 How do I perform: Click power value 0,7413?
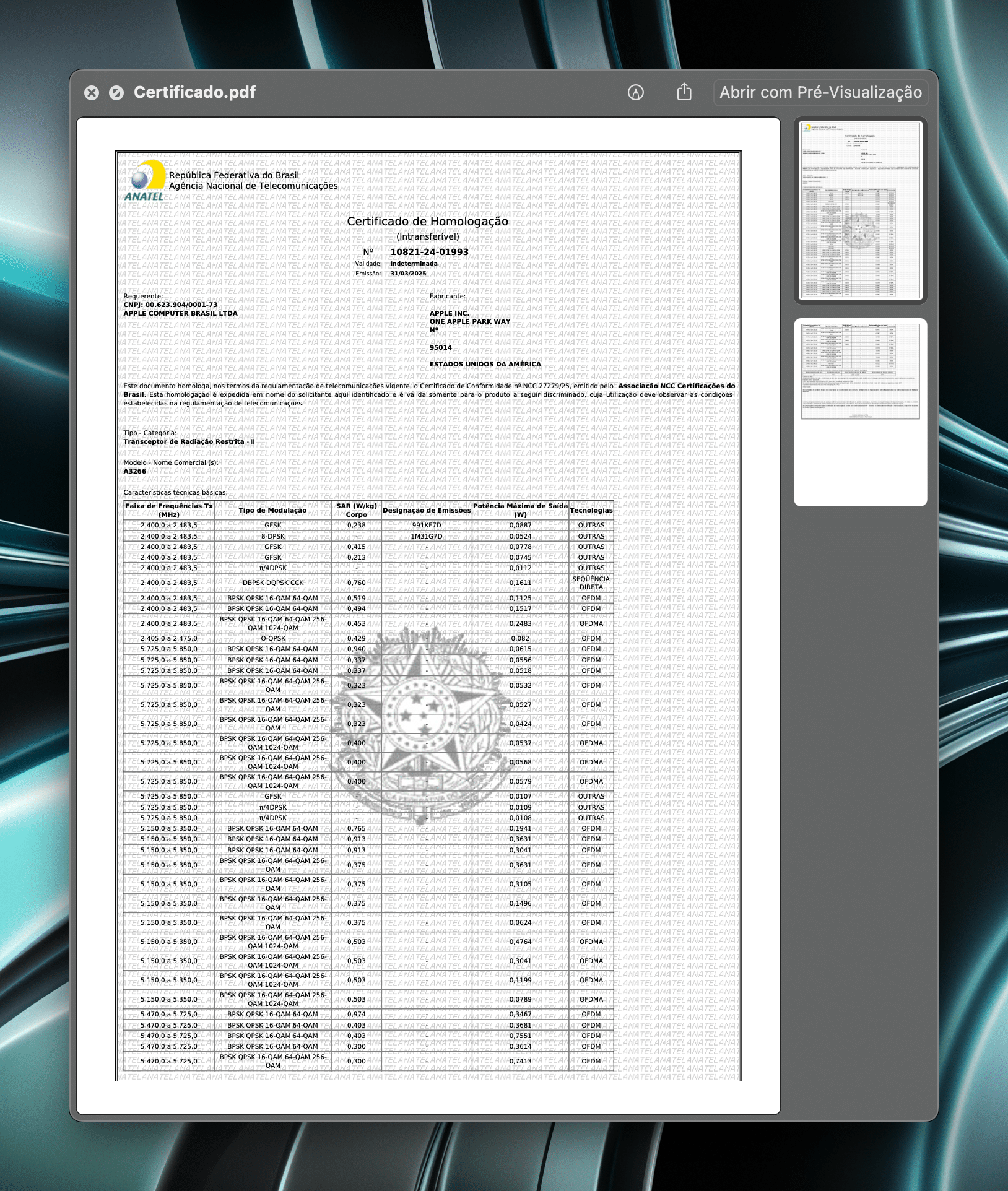pyautogui.click(x=520, y=1061)
